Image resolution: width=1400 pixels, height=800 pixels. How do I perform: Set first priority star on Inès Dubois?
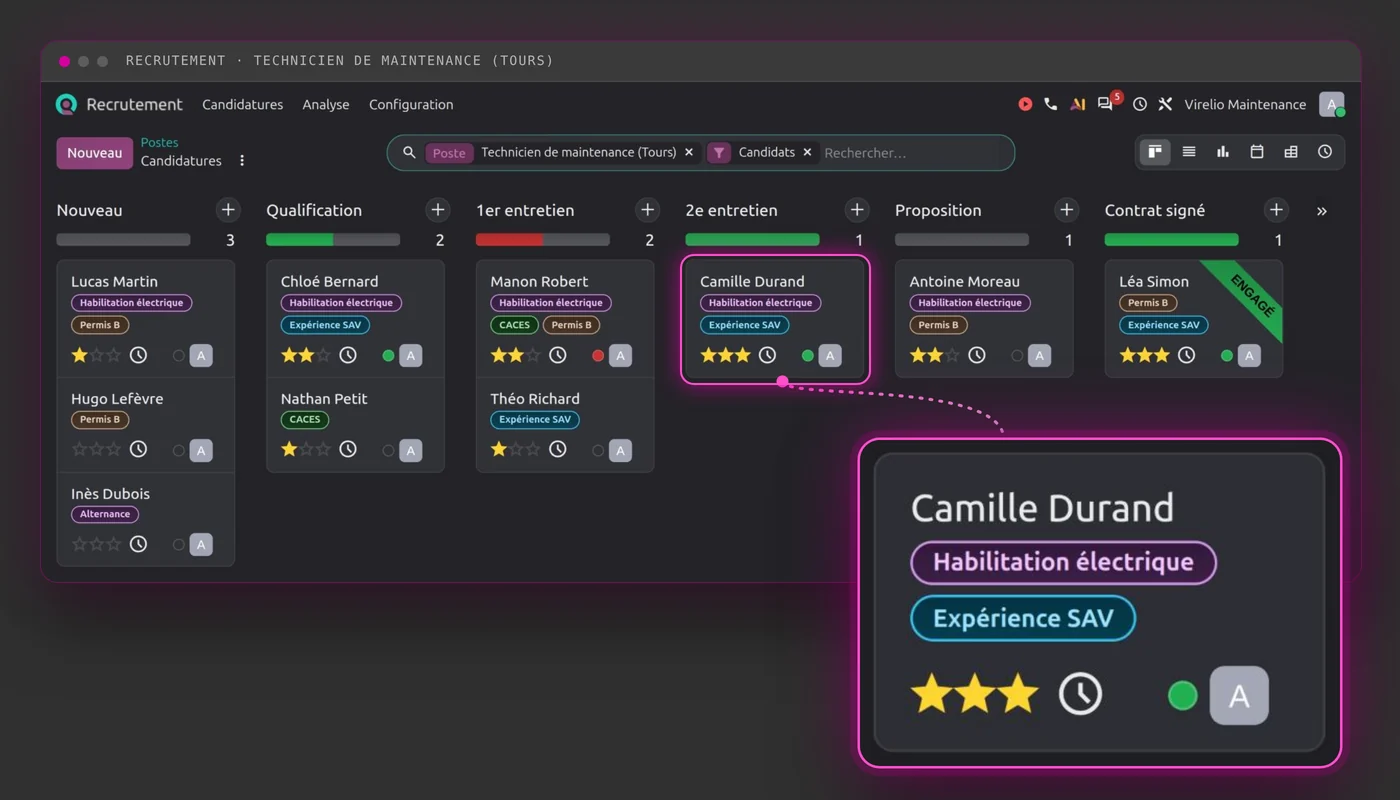(x=80, y=545)
